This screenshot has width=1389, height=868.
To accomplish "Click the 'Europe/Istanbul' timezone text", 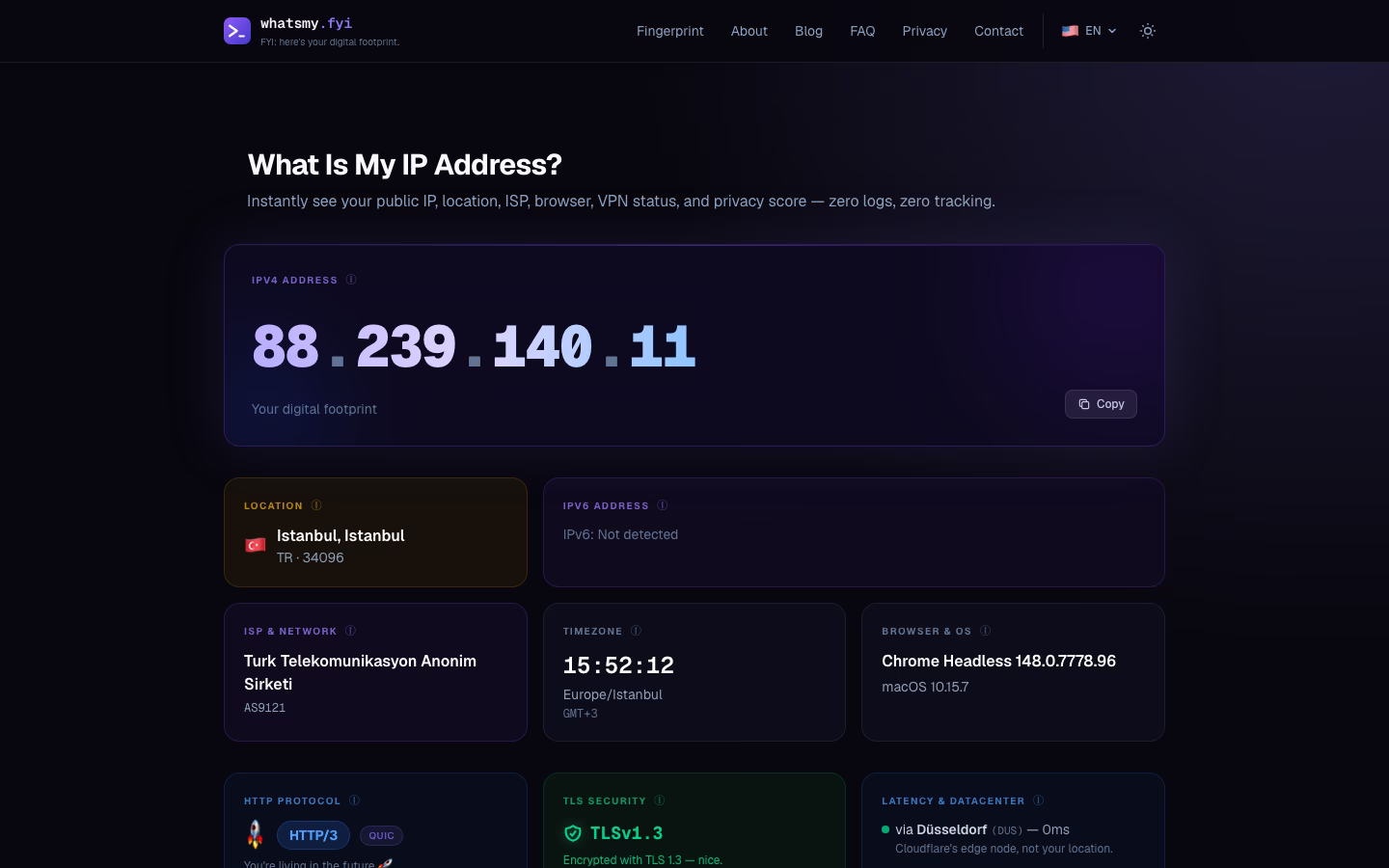I will pos(613,694).
